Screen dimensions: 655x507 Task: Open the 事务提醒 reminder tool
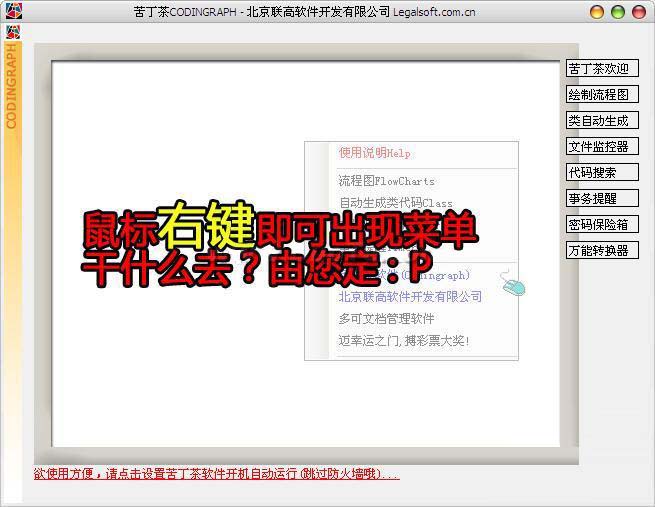601,199
